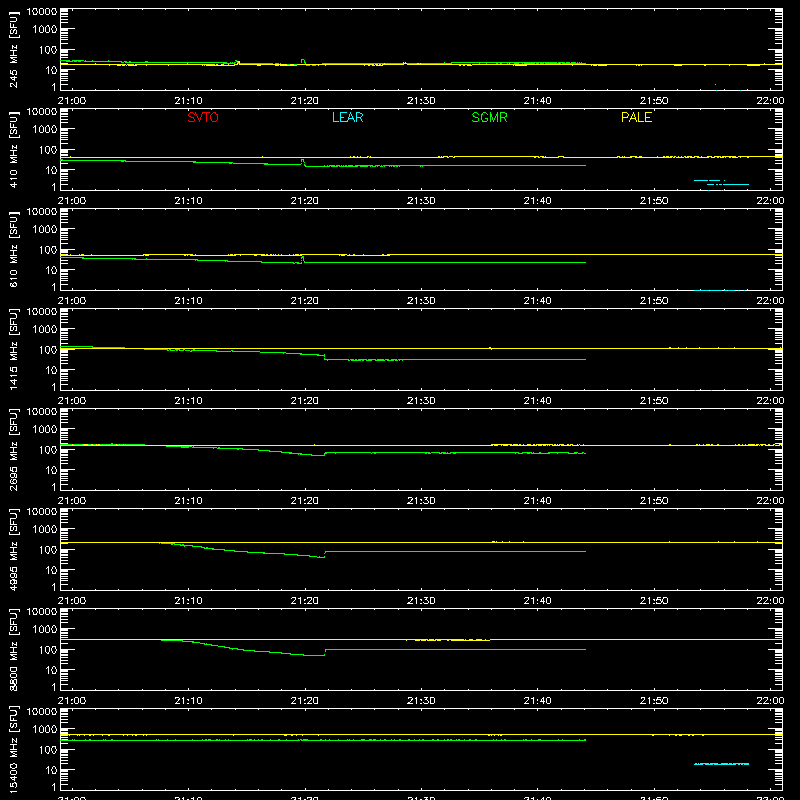
Task: Select the 1415 MHz [SFU] axis title
Action: click(14, 349)
